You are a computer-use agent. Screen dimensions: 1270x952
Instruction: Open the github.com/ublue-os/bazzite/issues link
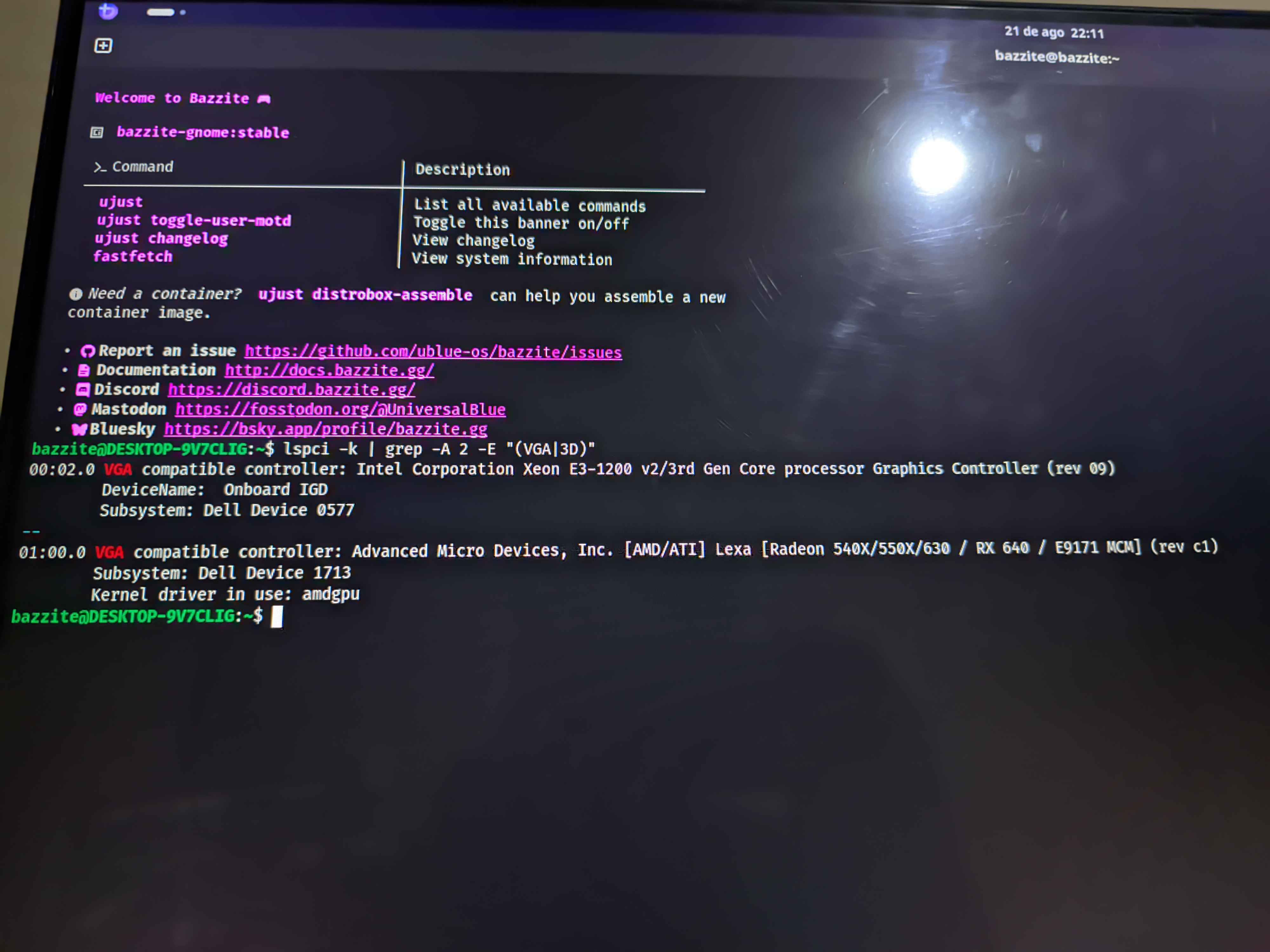click(433, 352)
